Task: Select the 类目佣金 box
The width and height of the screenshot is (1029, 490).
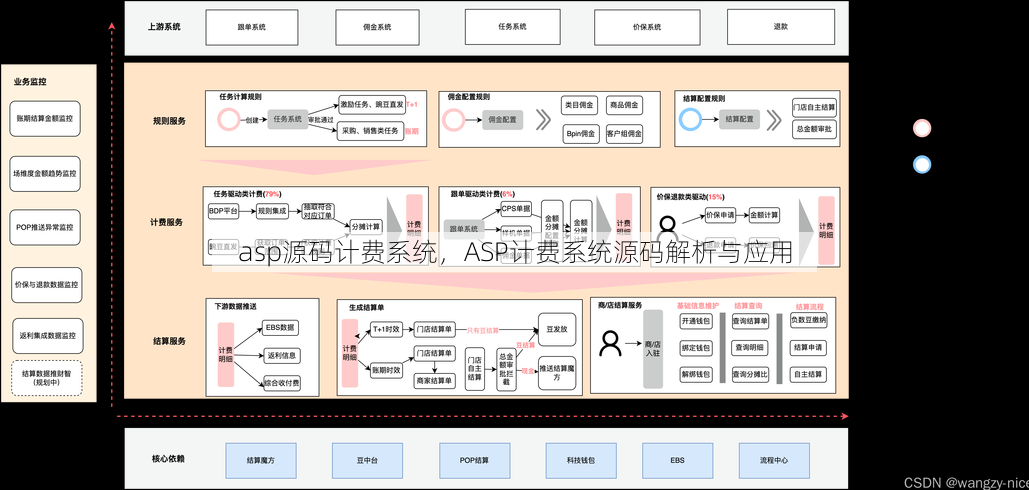Action: click(580, 105)
